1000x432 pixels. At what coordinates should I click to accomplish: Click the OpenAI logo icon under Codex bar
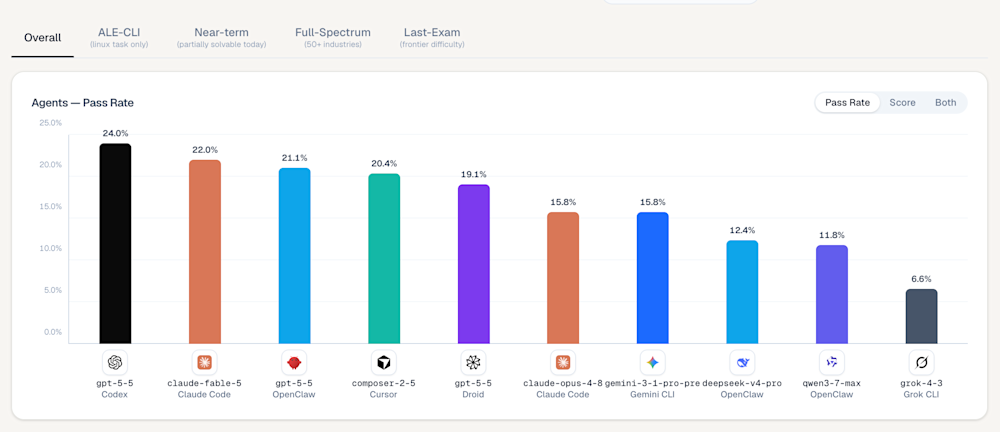coord(115,362)
